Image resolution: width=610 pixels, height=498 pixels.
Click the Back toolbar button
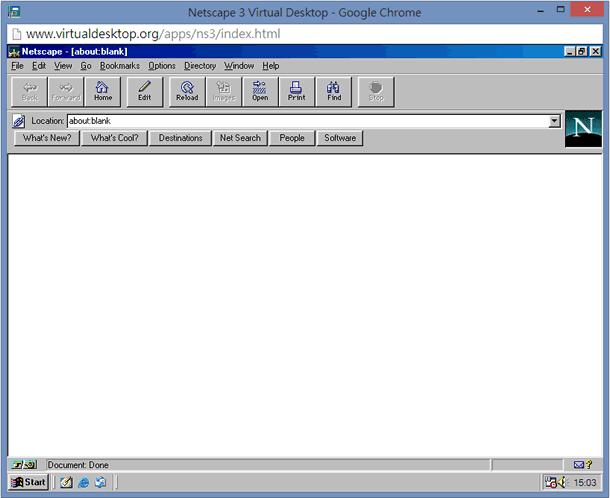30,92
